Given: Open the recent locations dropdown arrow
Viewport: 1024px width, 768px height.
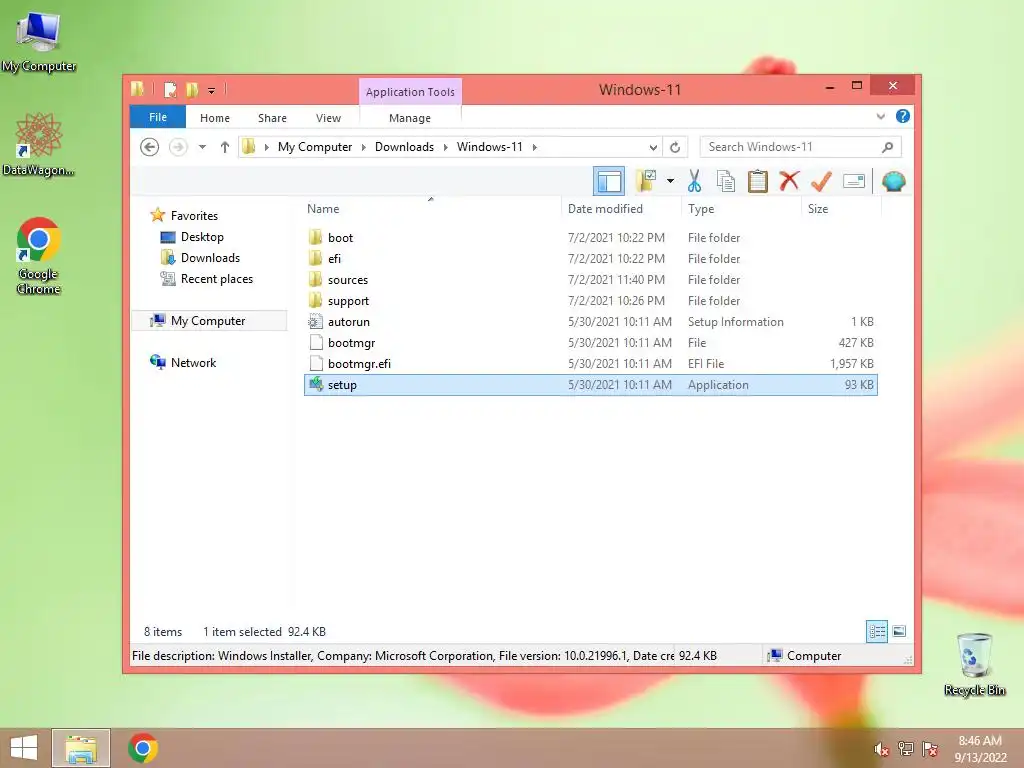Looking at the screenshot, I should (x=202, y=147).
